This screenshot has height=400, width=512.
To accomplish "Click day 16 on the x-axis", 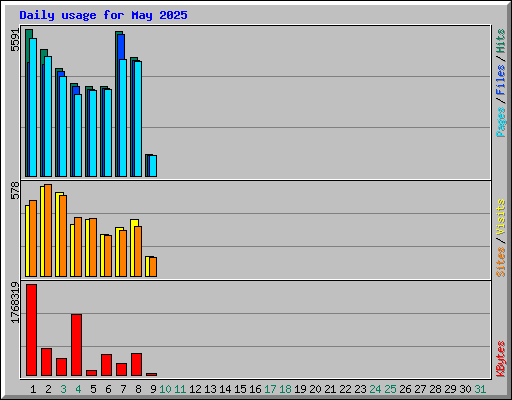I will pos(255,389).
